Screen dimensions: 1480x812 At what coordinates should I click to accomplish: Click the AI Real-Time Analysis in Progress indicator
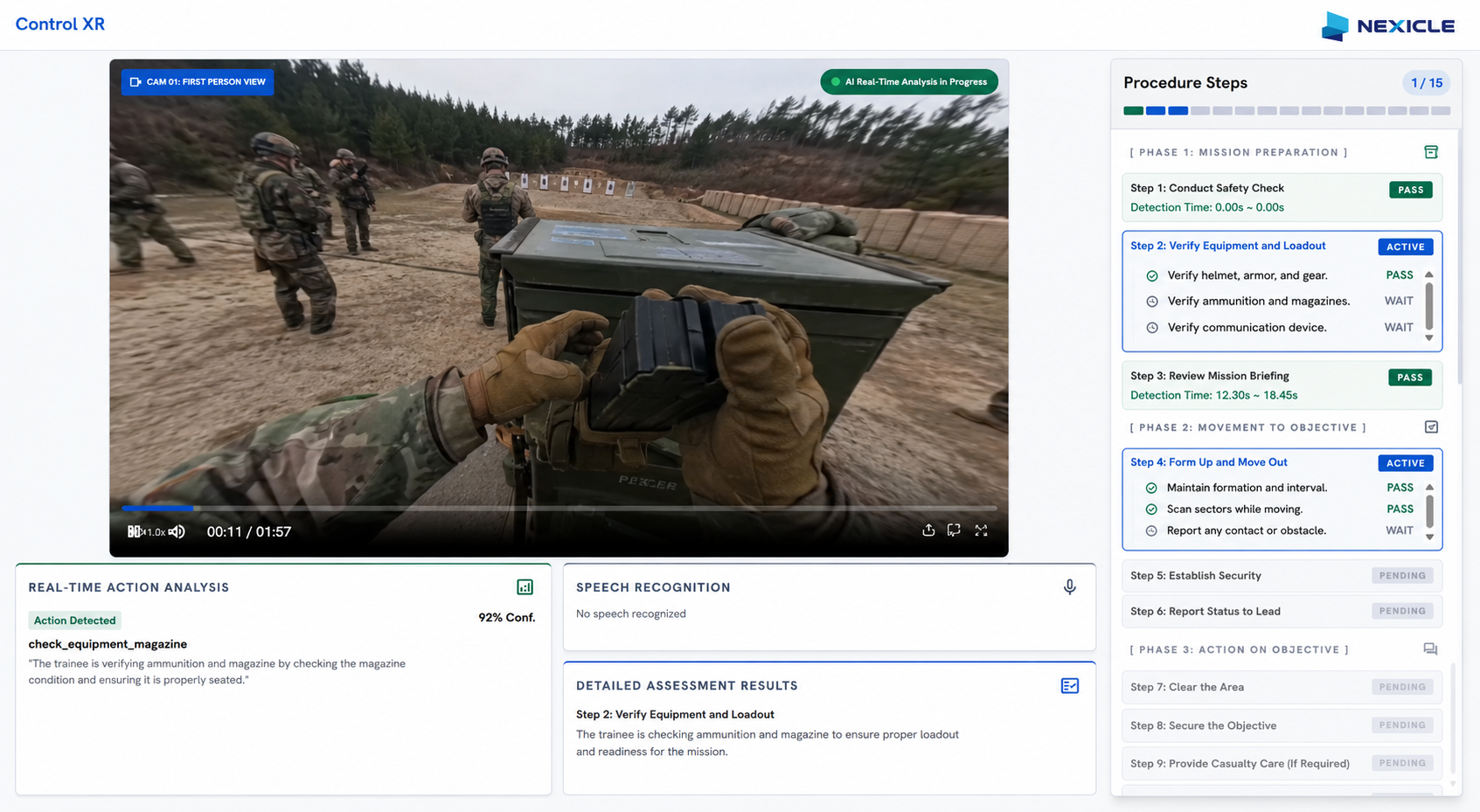909,82
